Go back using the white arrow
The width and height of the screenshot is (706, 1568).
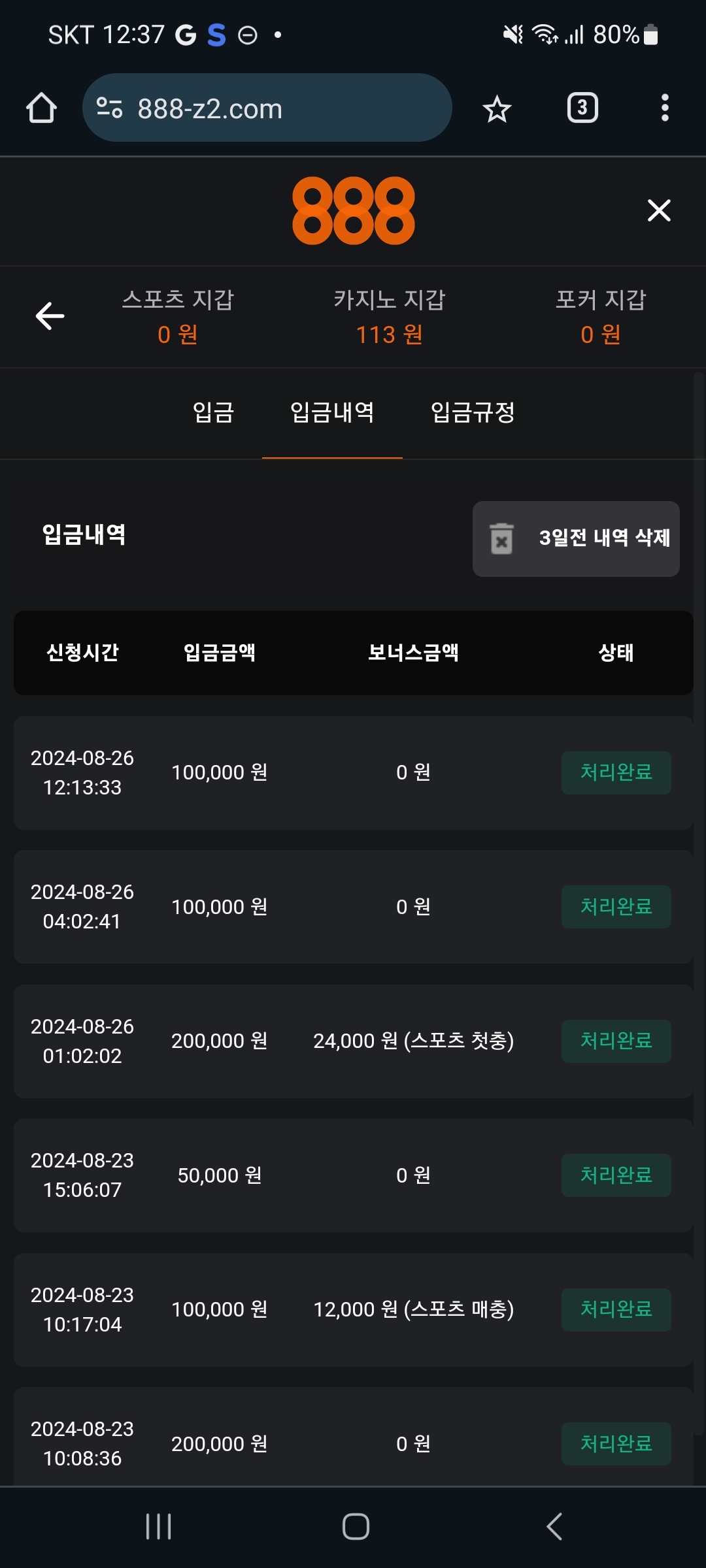click(x=50, y=316)
